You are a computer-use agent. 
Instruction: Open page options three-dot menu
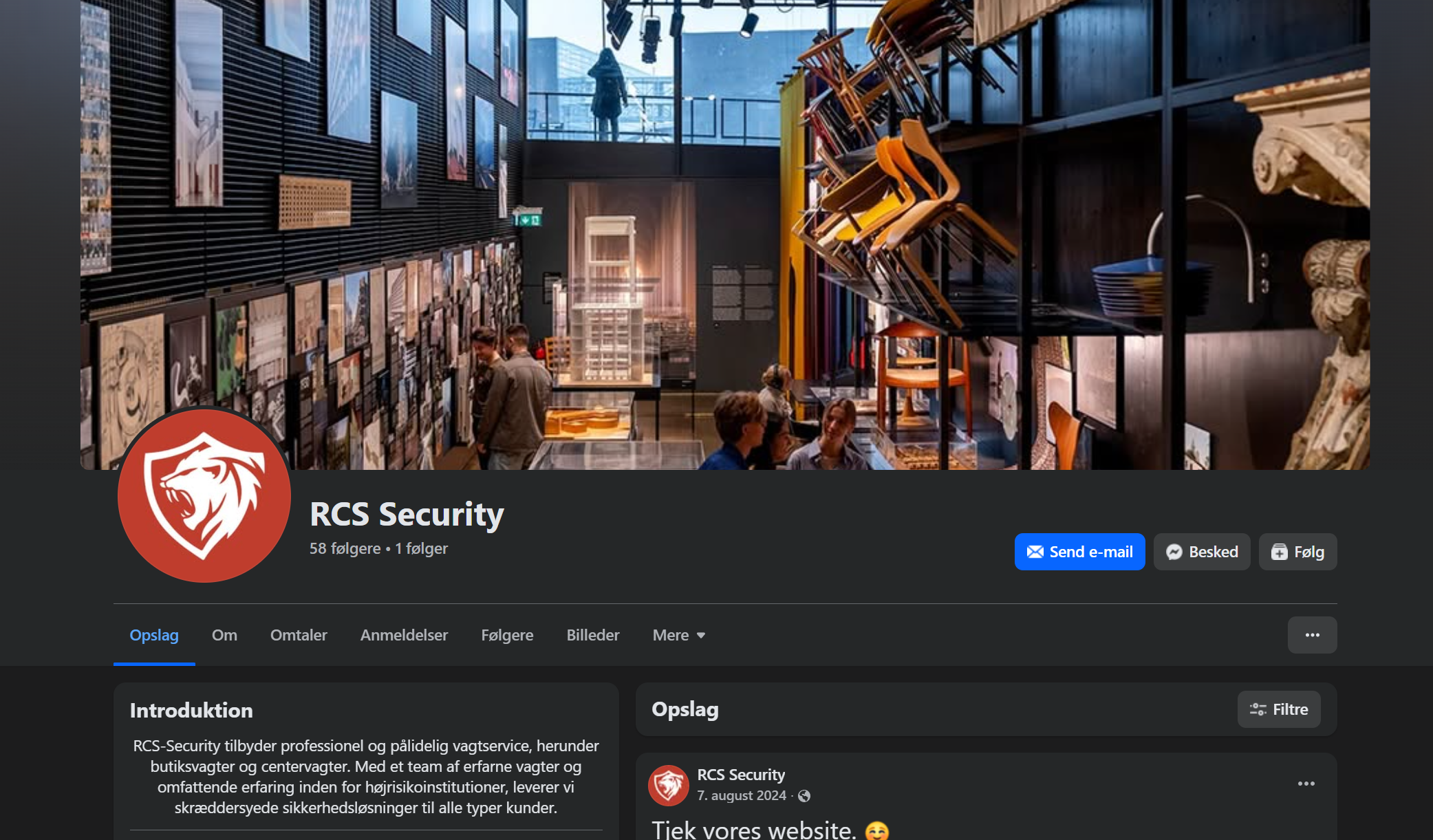point(1312,635)
